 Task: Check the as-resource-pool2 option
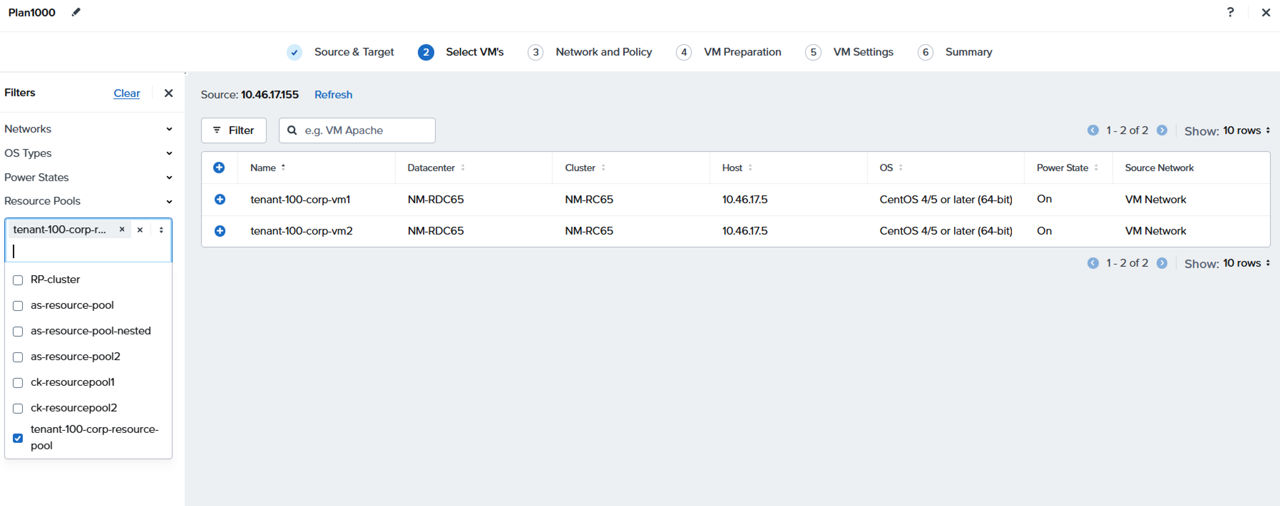click(18, 357)
